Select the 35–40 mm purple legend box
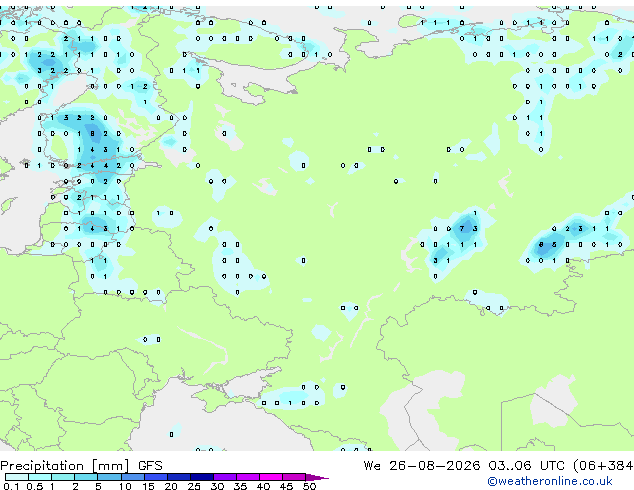Screen dimensions: 634x490 [247, 477]
